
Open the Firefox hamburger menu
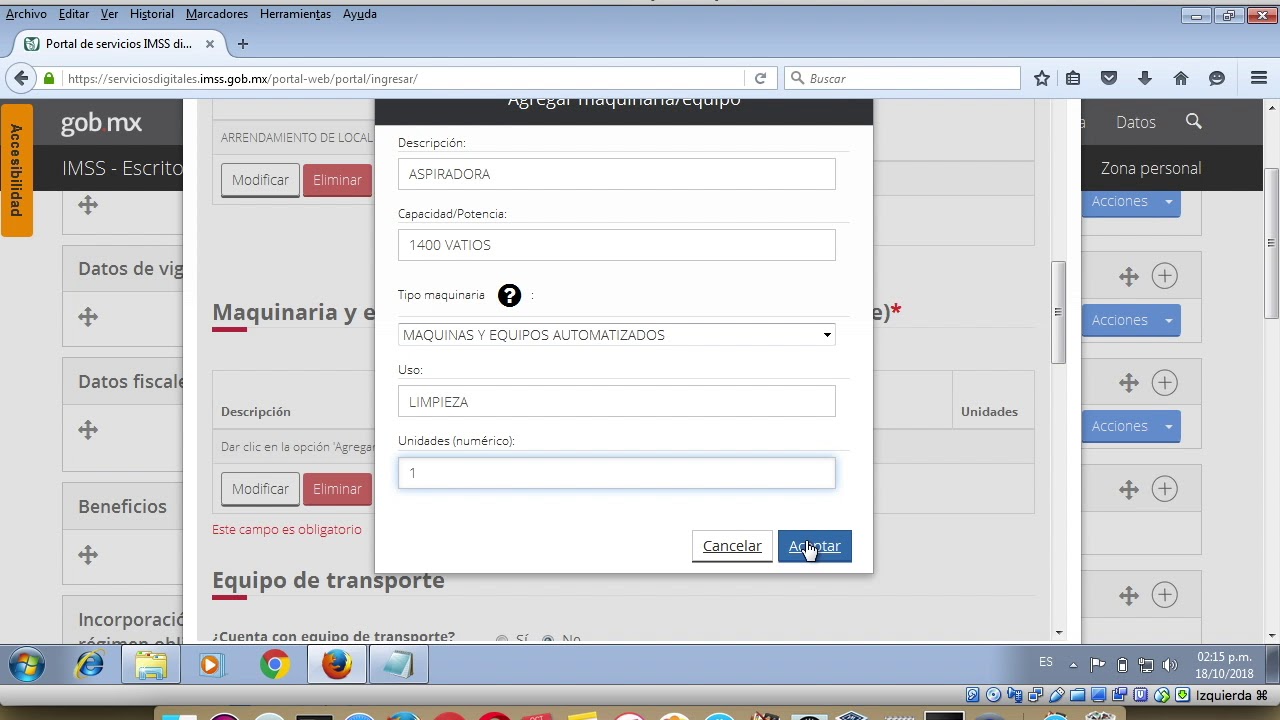[1259, 78]
